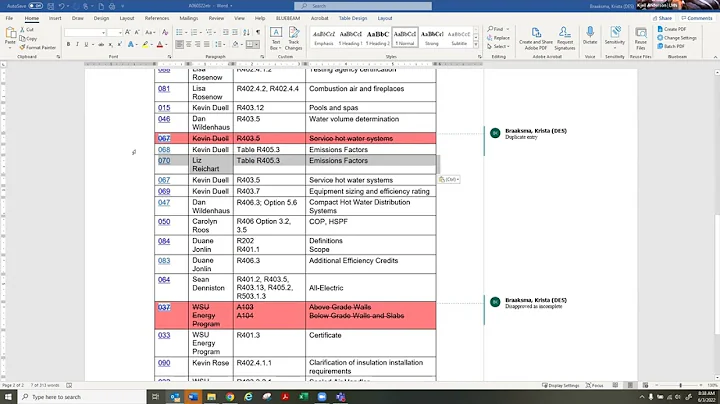This screenshot has width=720, height=404.
Task: Open the font size combo box
Action: [x=114, y=33]
